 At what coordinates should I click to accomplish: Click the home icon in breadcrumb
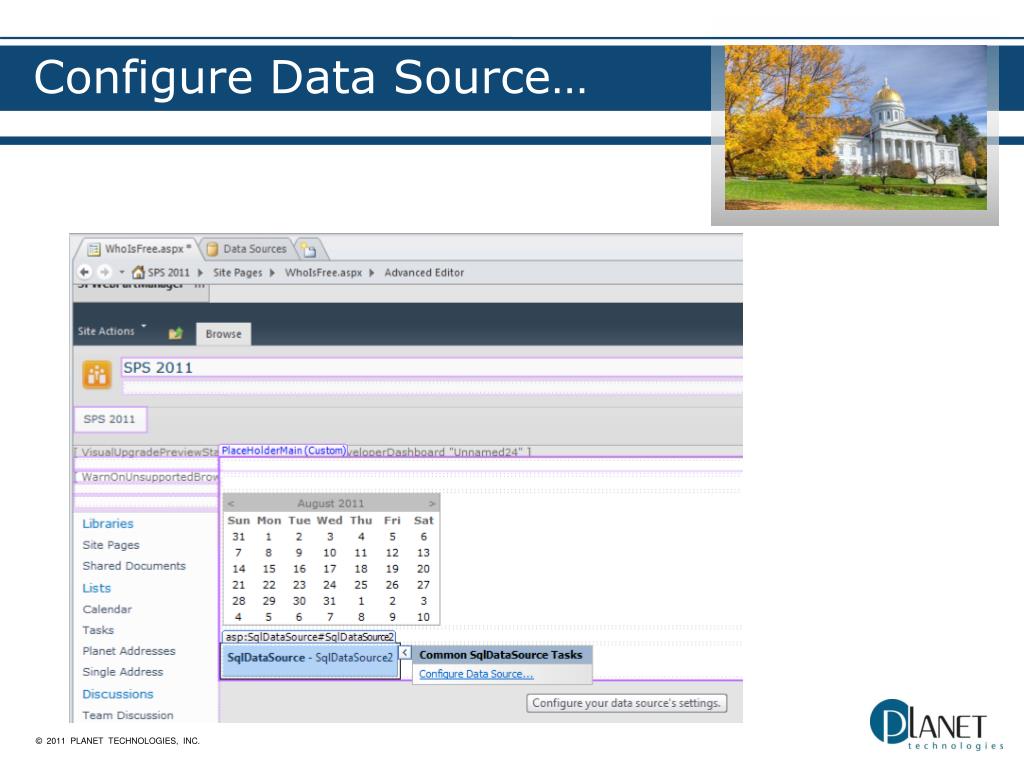[138, 272]
